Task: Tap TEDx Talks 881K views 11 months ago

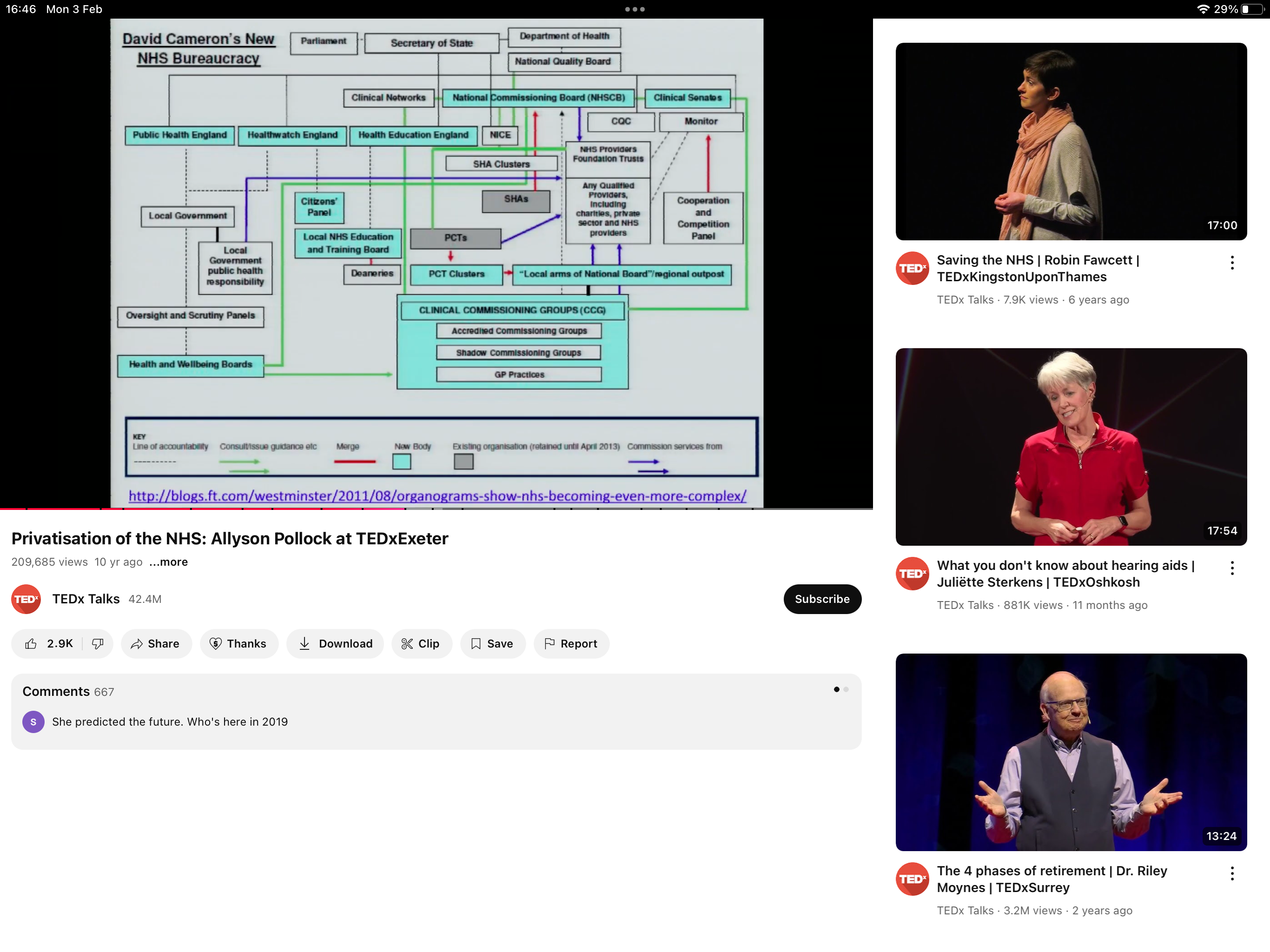Action: pos(1042,605)
